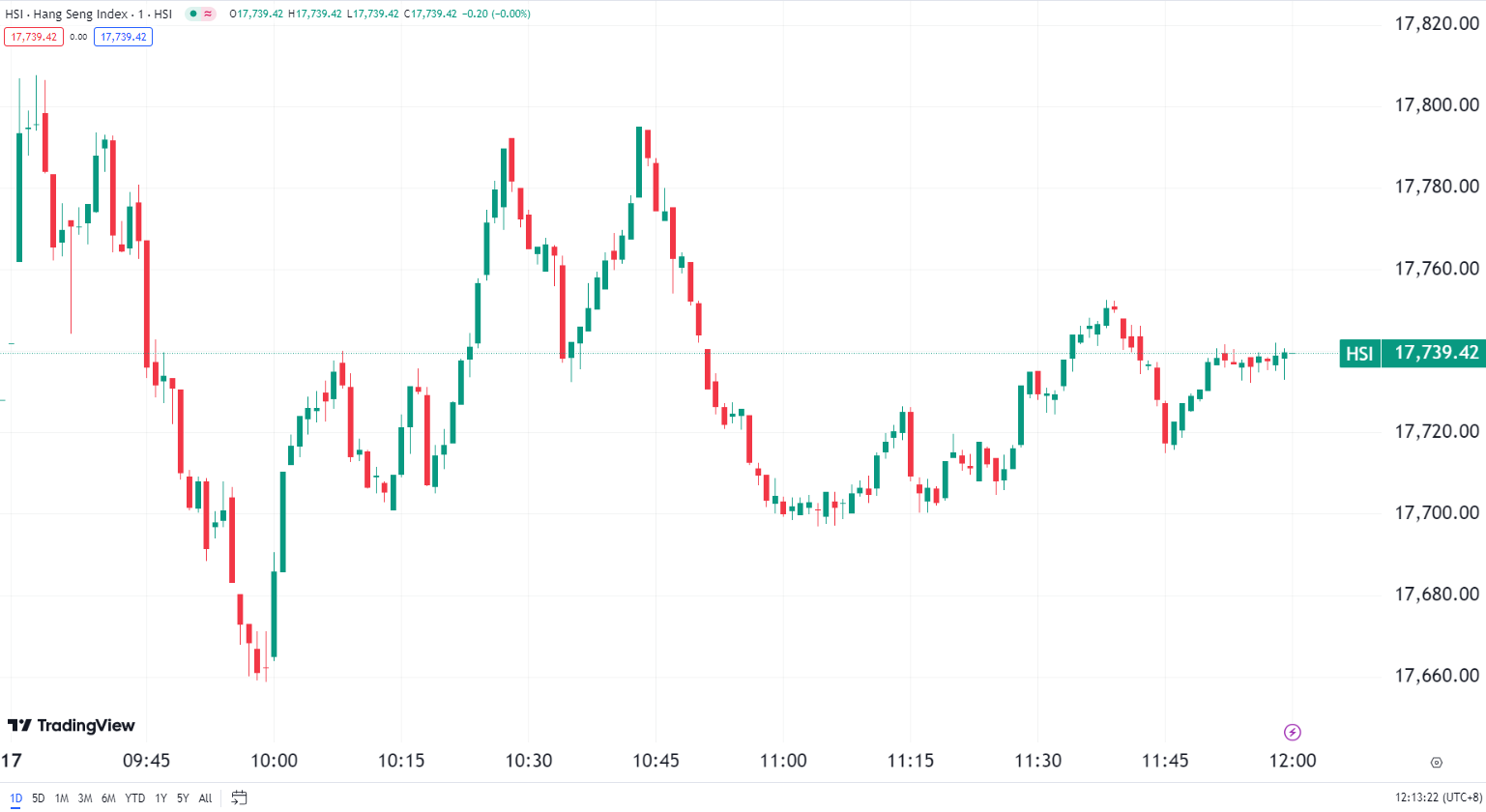Open the time axis settings gear

1436,763
